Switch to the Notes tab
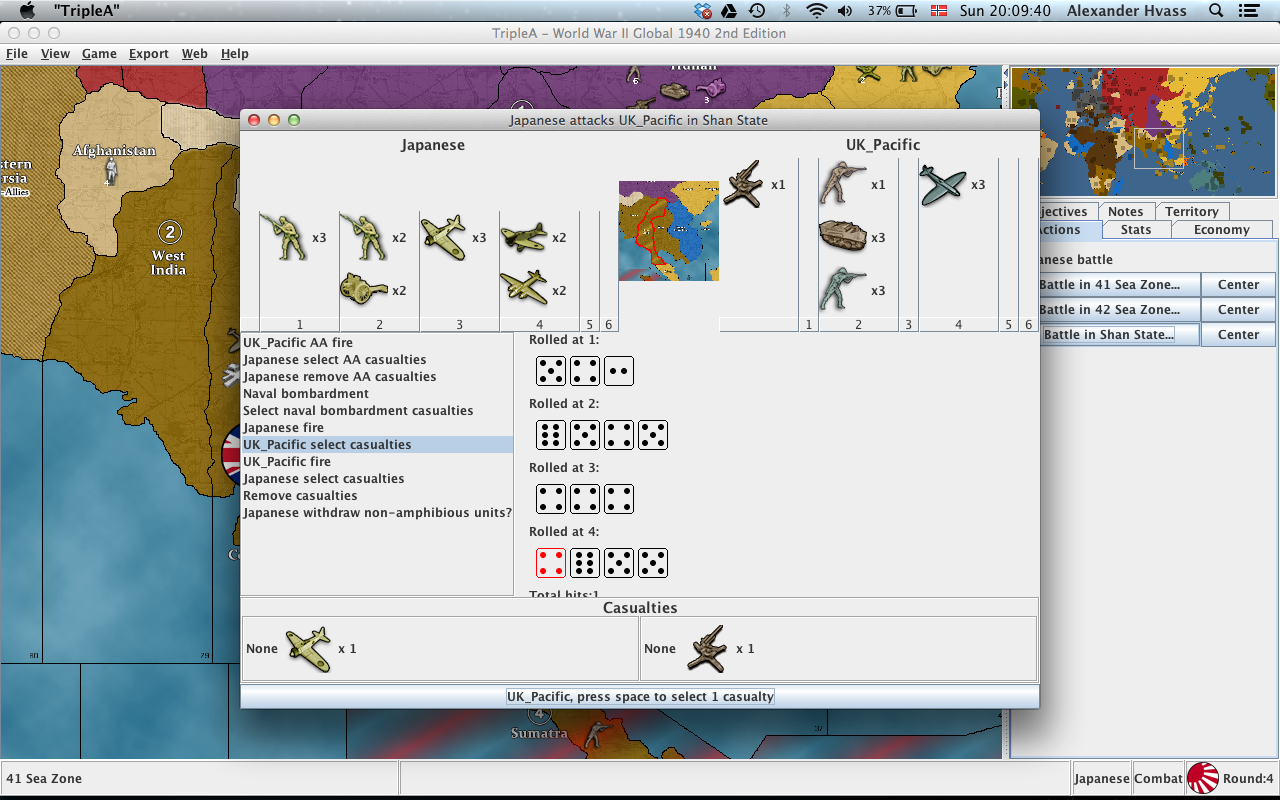This screenshot has height=800, width=1280. (1125, 211)
